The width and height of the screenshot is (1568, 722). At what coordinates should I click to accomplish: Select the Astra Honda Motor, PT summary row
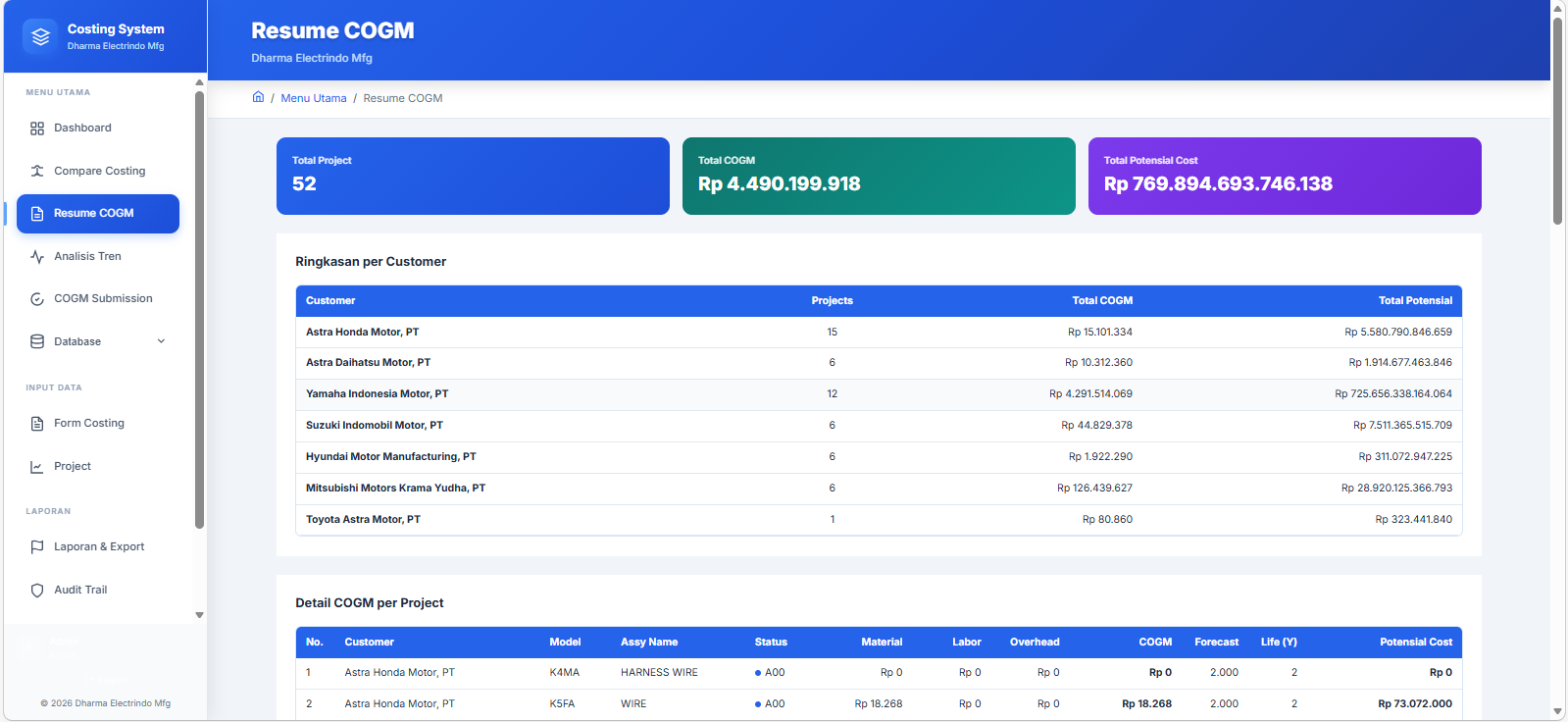pyautogui.click(x=879, y=333)
